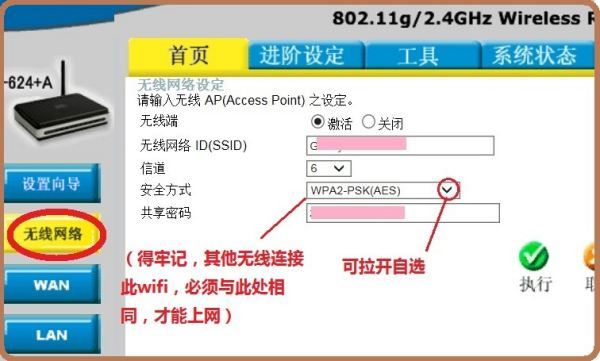Click the green checkmark 执行 icon
This screenshot has width=600, height=361.
(533, 256)
